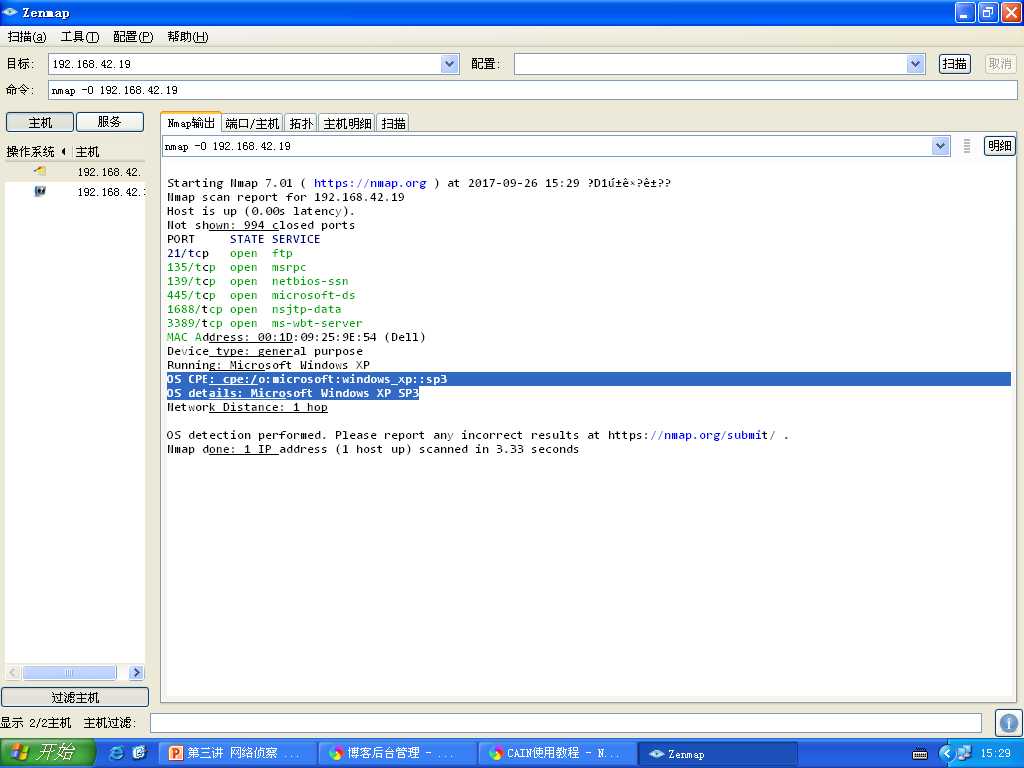Viewport: 1024px width, 768px height.
Task: Click the Running: Microsoft Windows XP line
Action: click(x=268, y=365)
